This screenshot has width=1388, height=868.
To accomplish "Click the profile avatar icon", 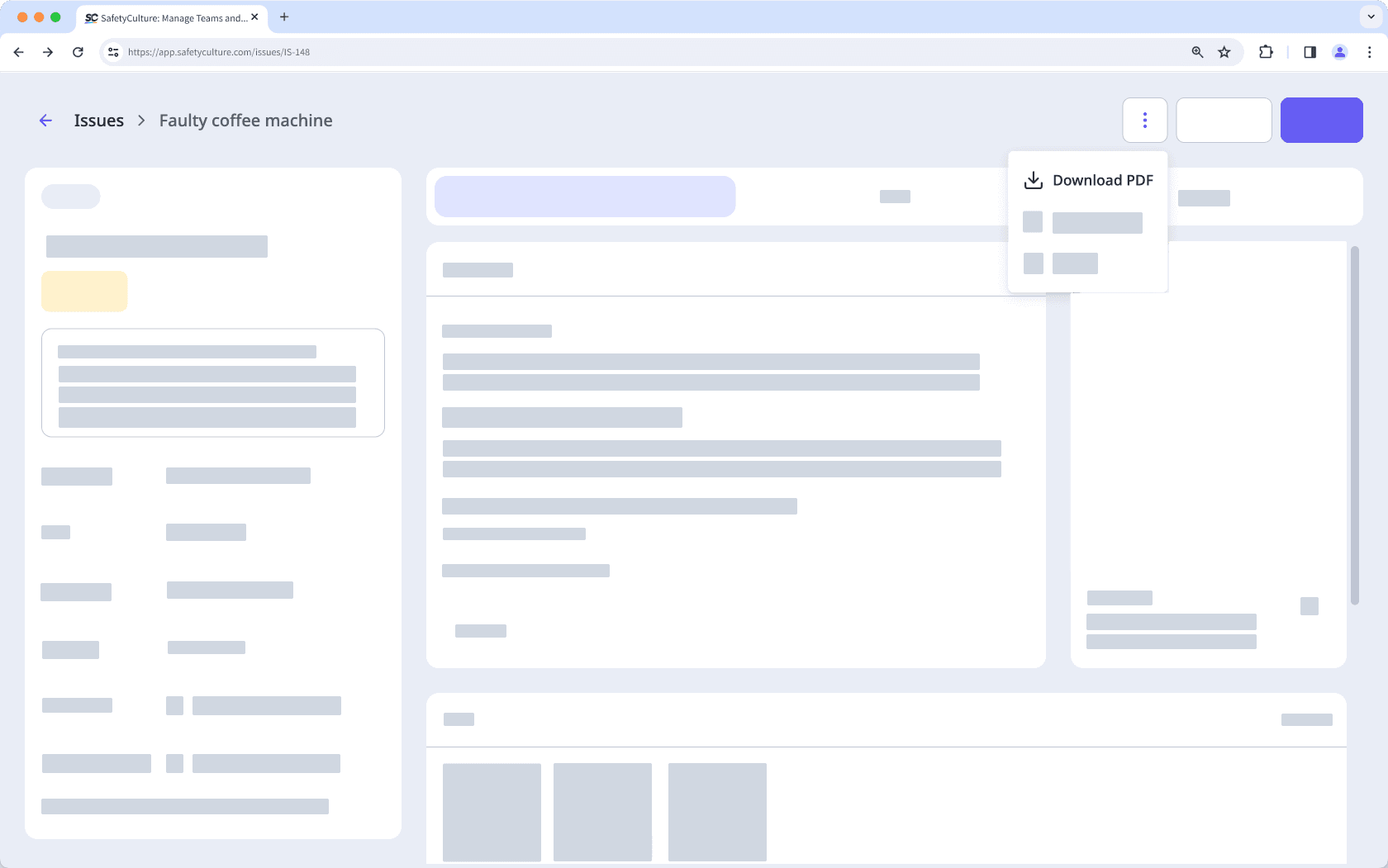I will click(1339, 51).
